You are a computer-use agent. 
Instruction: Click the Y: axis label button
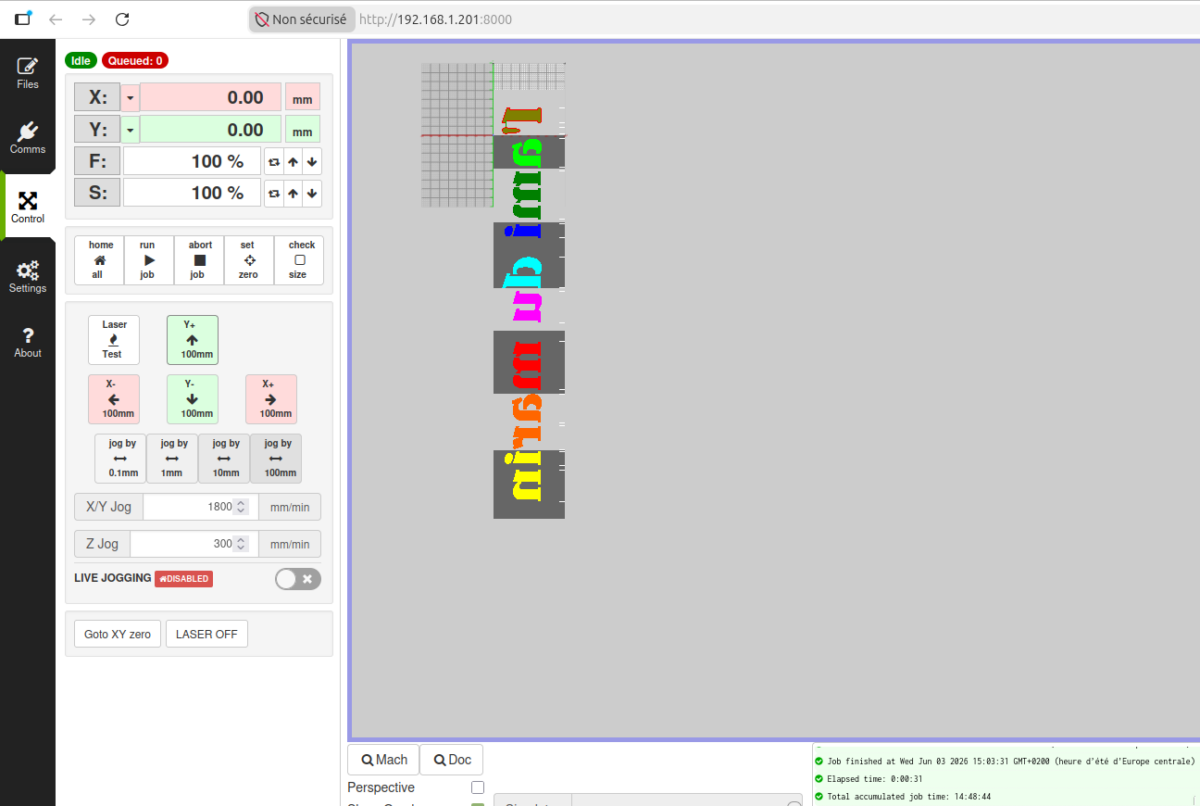98,130
